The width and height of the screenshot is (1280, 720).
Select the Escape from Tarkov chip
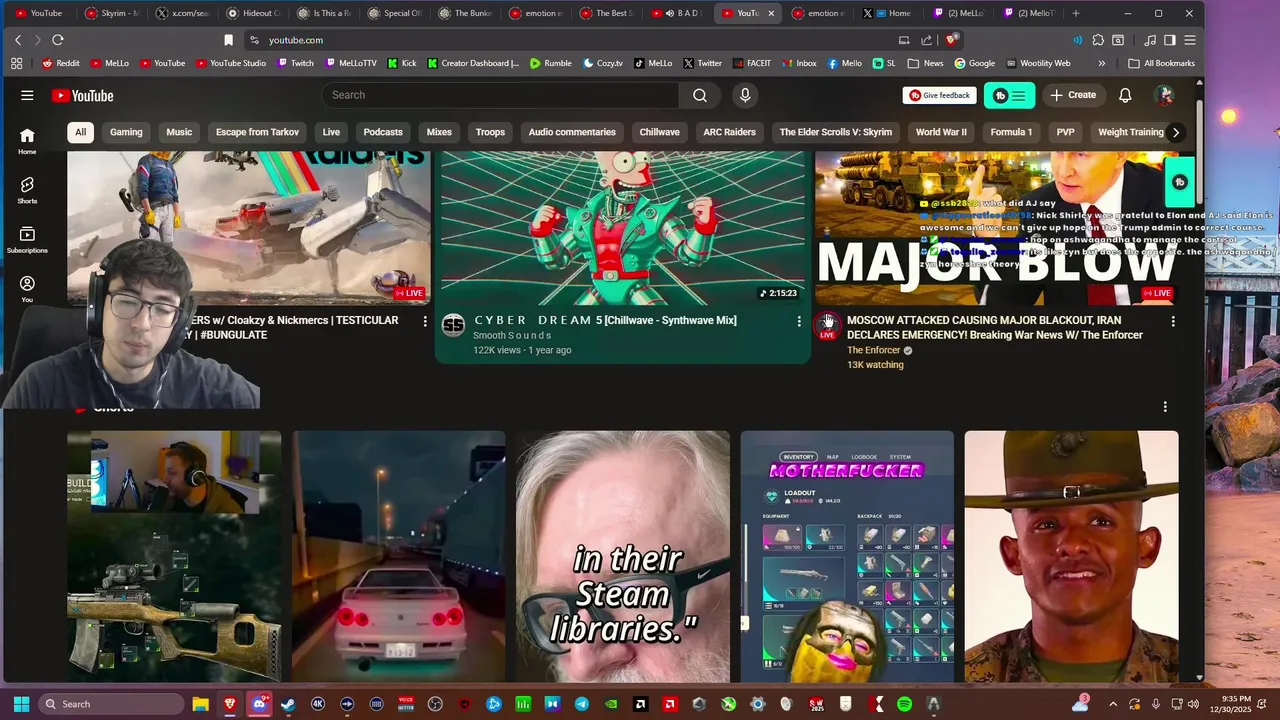[x=257, y=132]
